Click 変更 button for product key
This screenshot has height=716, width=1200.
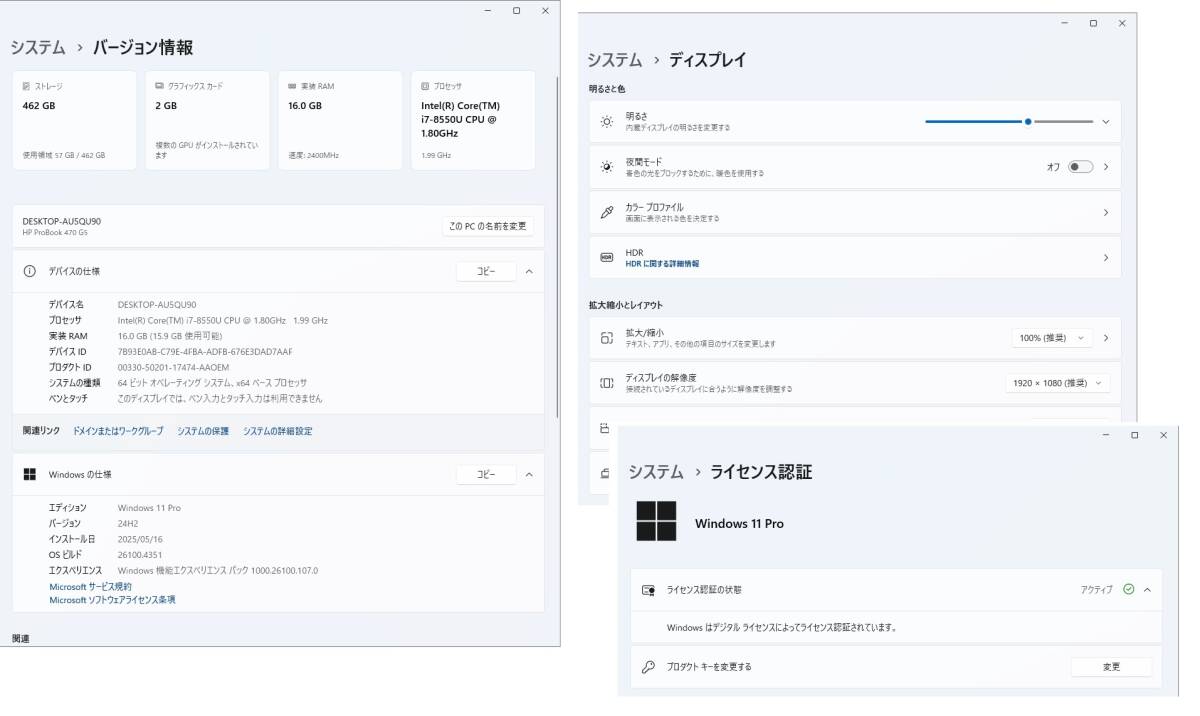[x=1111, y=667]
